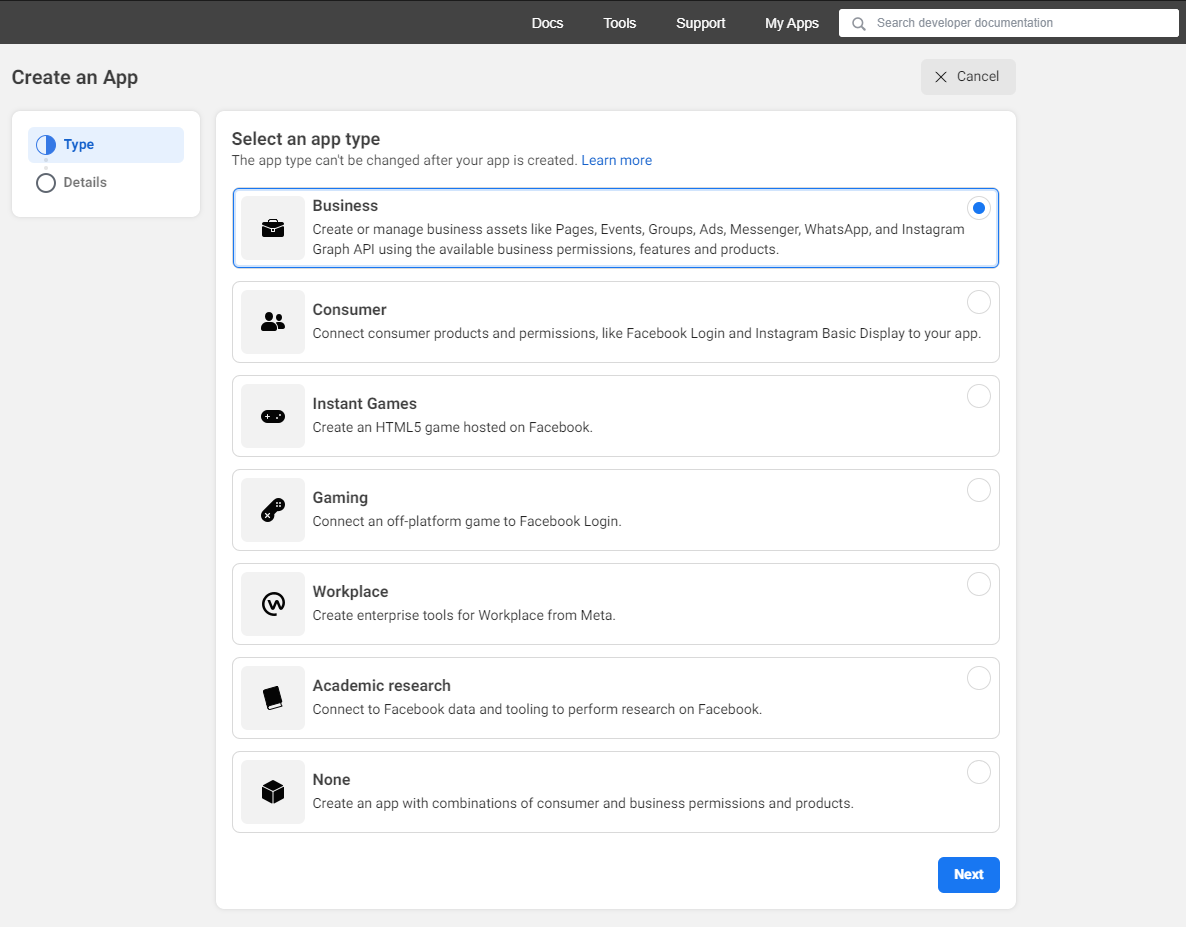Image resolution: width=1186 pixels, height=927 pixels.
Task: Click the Consumer people icon
Action: 272,322
